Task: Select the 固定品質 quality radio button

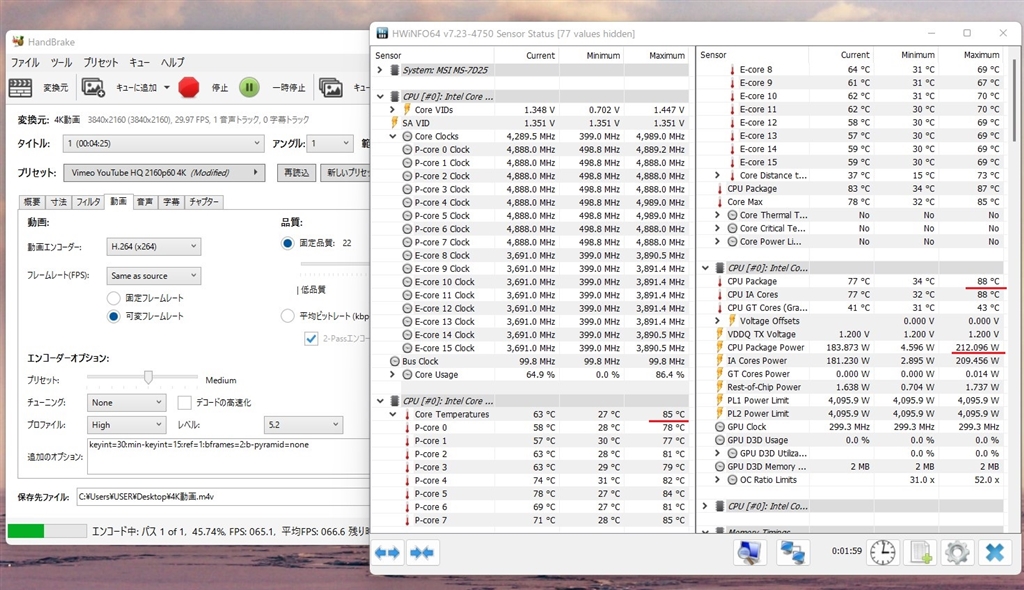Action: (287, 243)
